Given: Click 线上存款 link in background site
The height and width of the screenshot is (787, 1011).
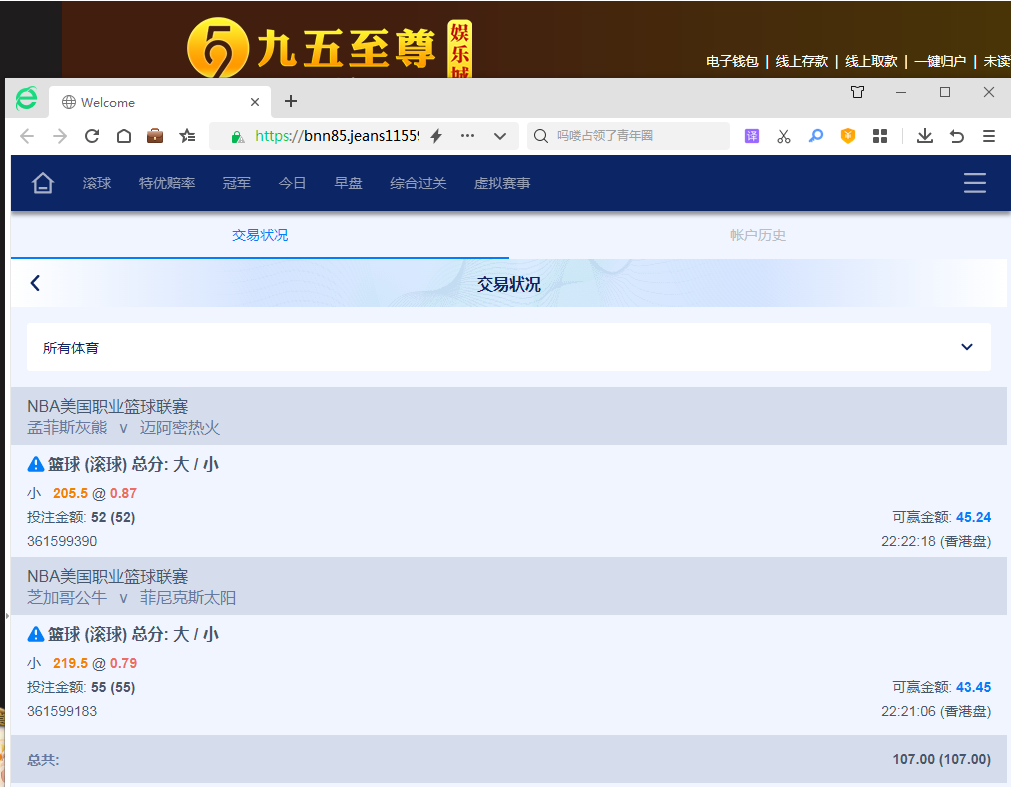Looking at the screenshot, I should (x=801, y=61).
